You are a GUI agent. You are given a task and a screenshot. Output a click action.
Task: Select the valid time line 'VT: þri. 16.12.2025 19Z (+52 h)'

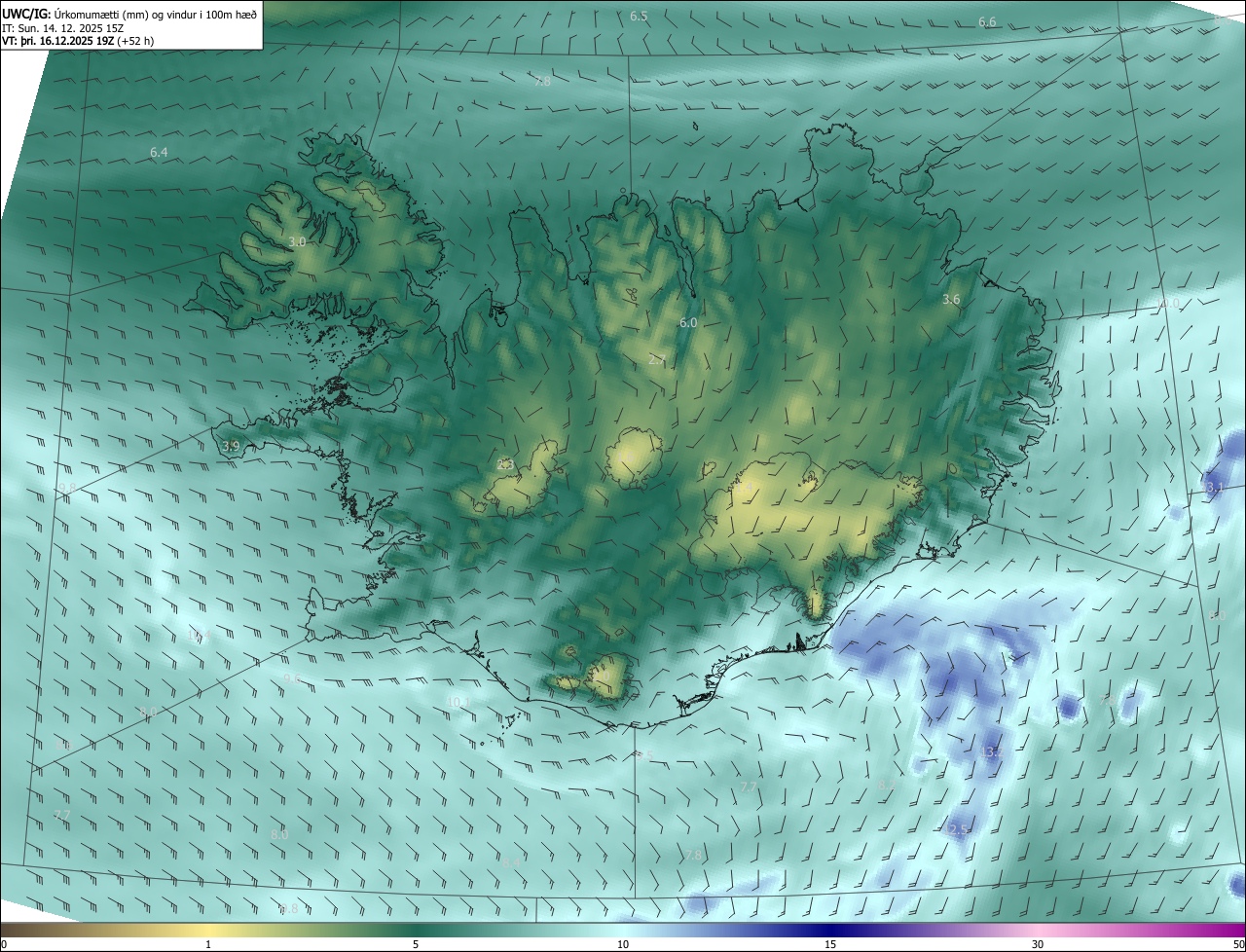pos(78,41)
